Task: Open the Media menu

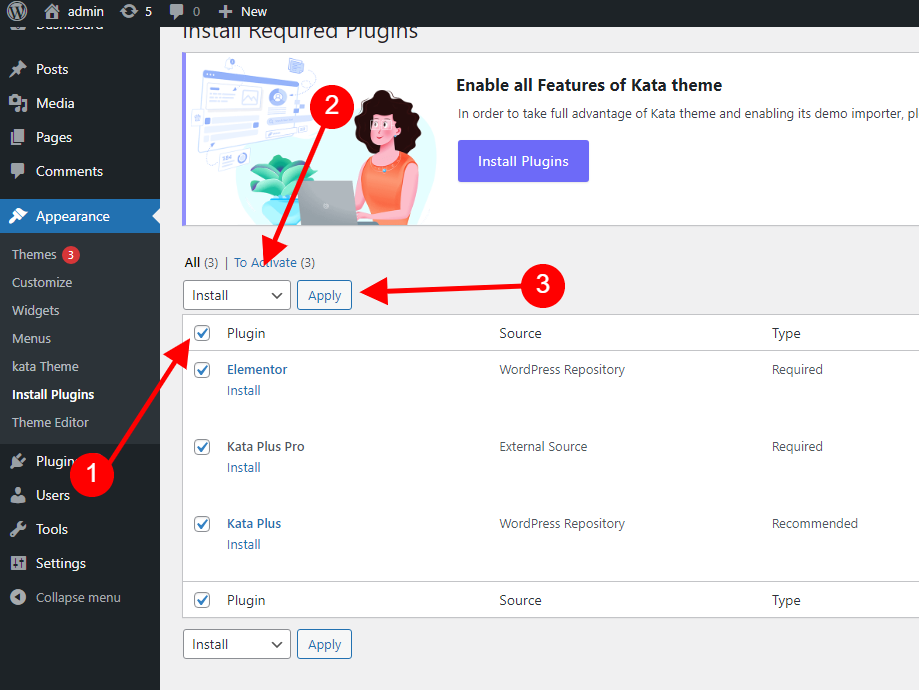Action: pos(55,103)
